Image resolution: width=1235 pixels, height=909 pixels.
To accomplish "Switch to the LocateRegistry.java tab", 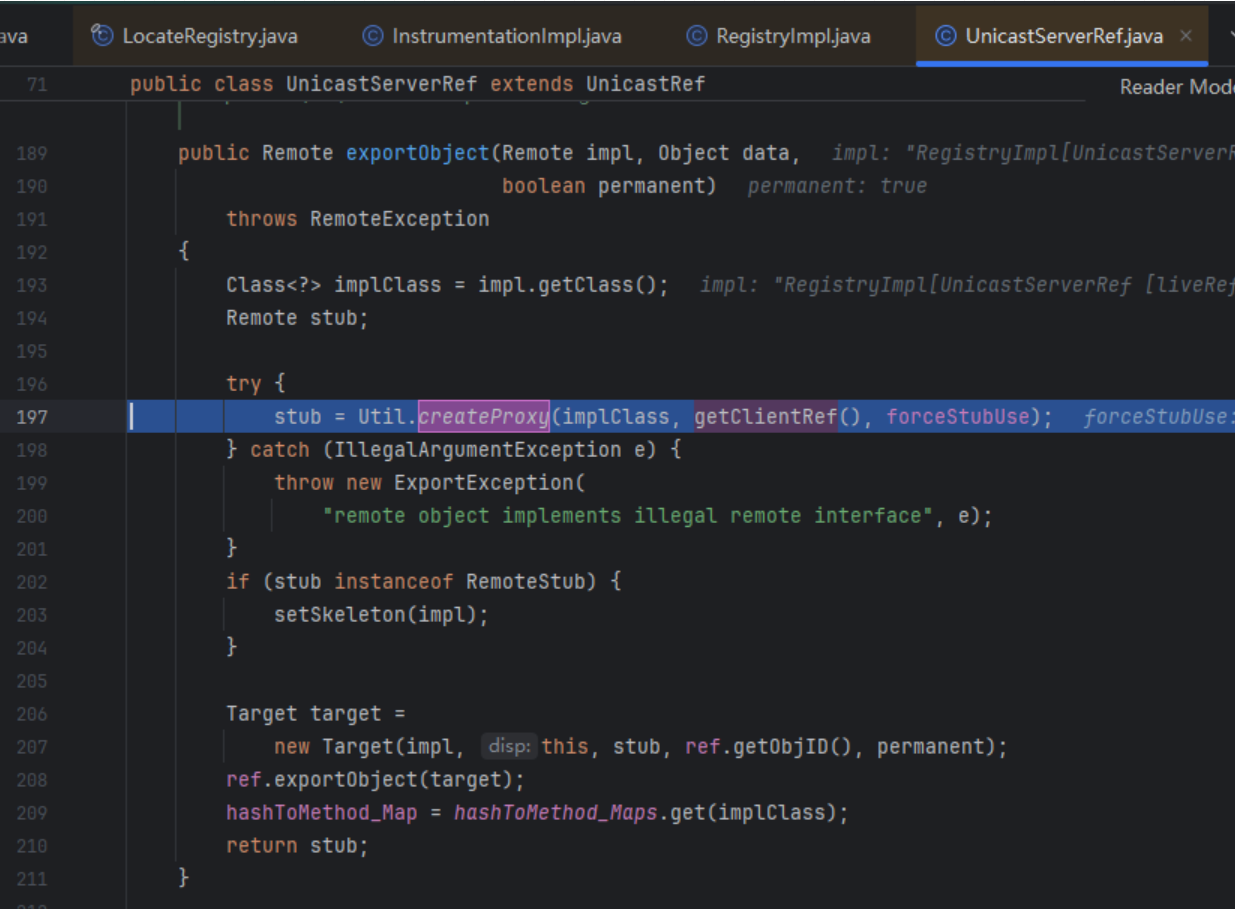I will [209, 36].
